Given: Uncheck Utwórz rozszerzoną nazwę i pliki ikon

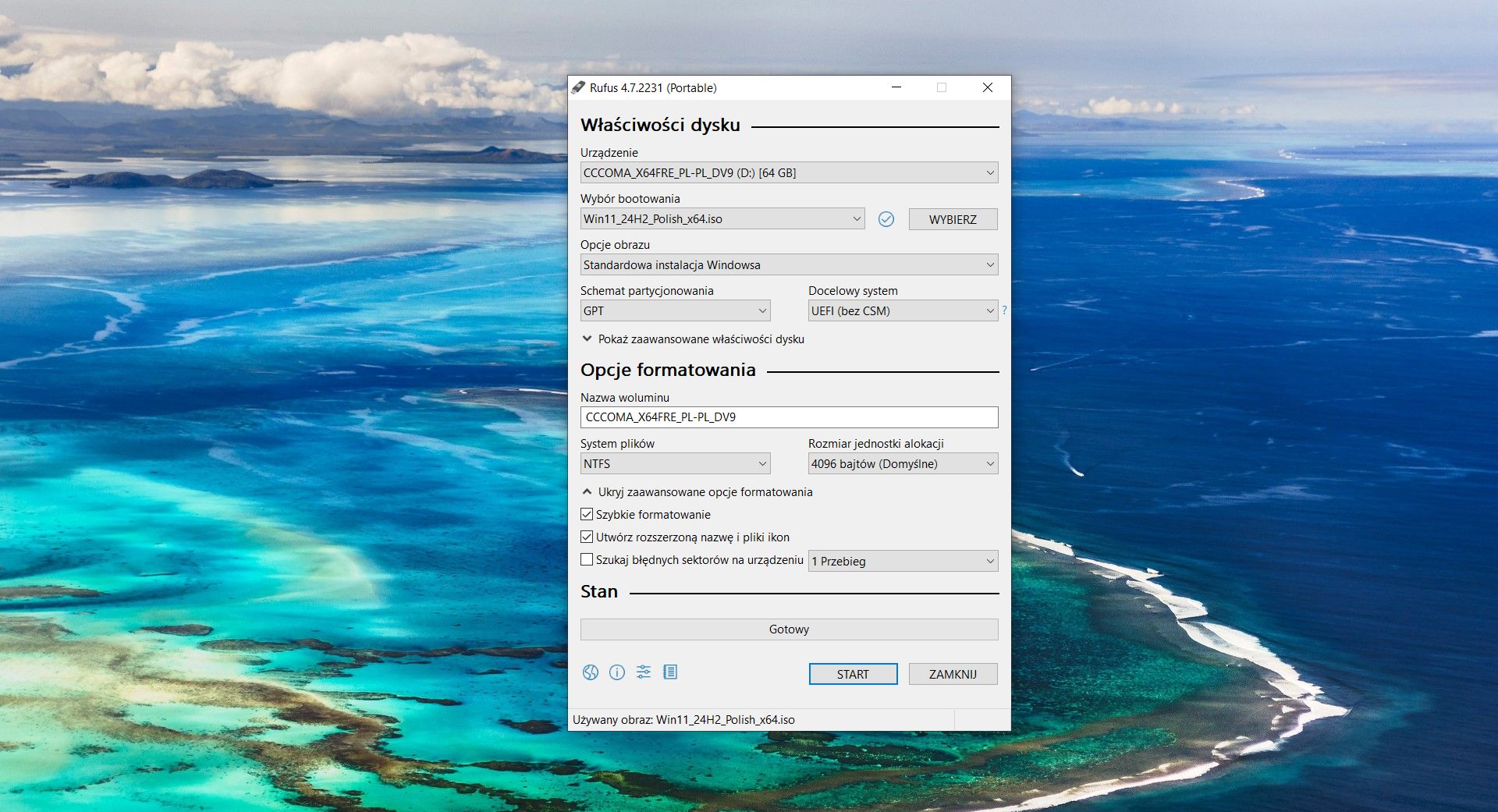Looking at the screenshot, I should [x=587, y=537].
